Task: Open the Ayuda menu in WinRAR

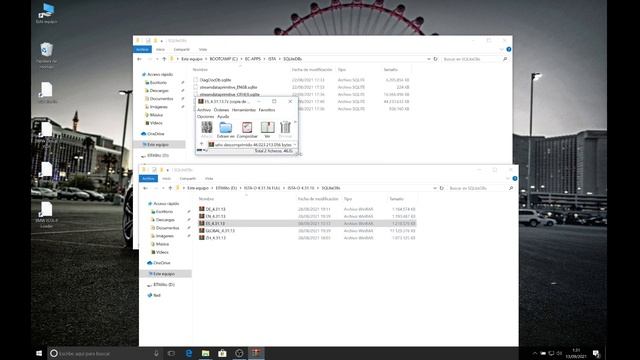Action: click(223, 116)
